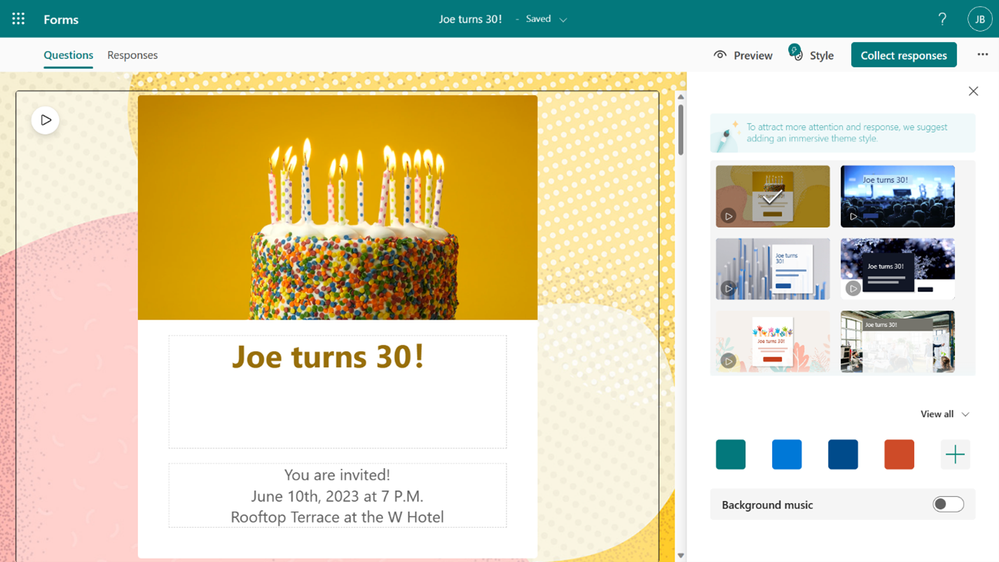Select the teal color swatch
The width and height of the screenshot is (999, 562).
(x=731, y=454)
